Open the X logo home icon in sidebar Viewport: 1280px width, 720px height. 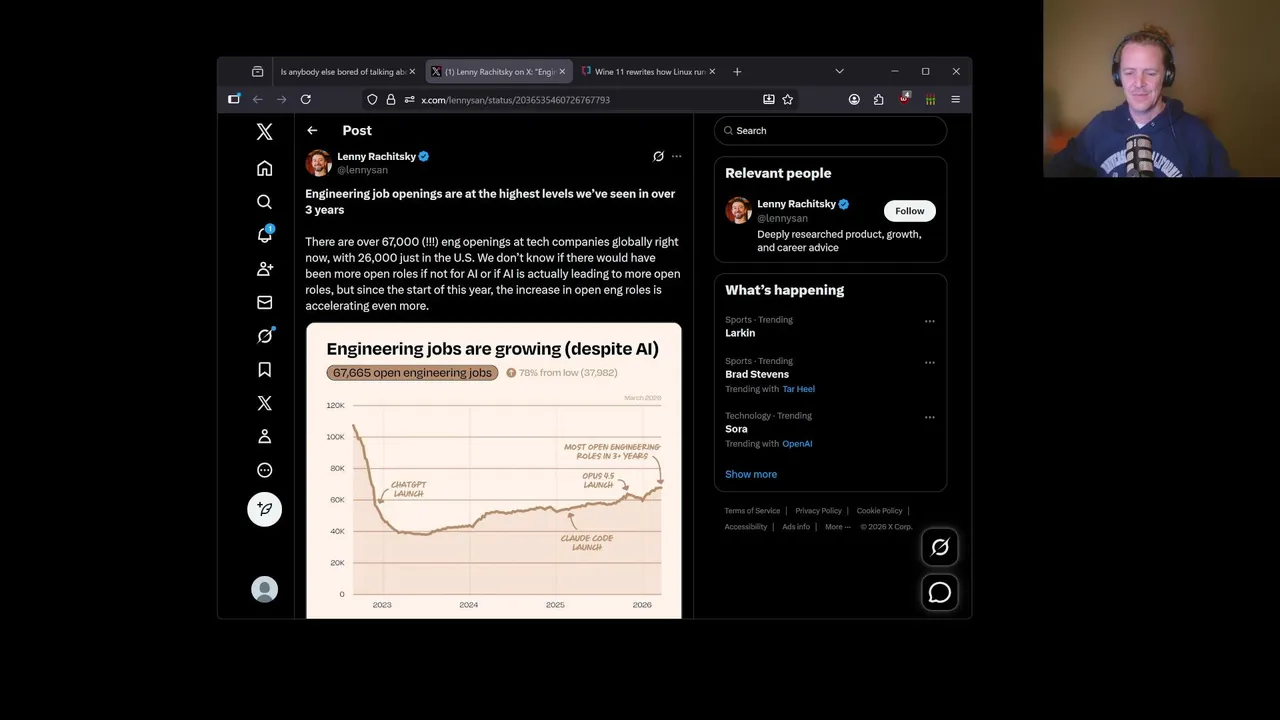coord(264,132)
